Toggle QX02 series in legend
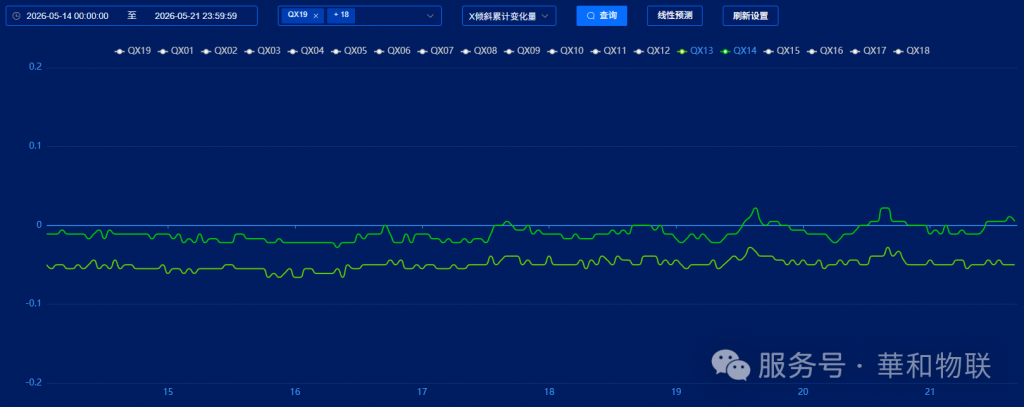The height and width of the screenshot is (407, 1024). [219, 50]
